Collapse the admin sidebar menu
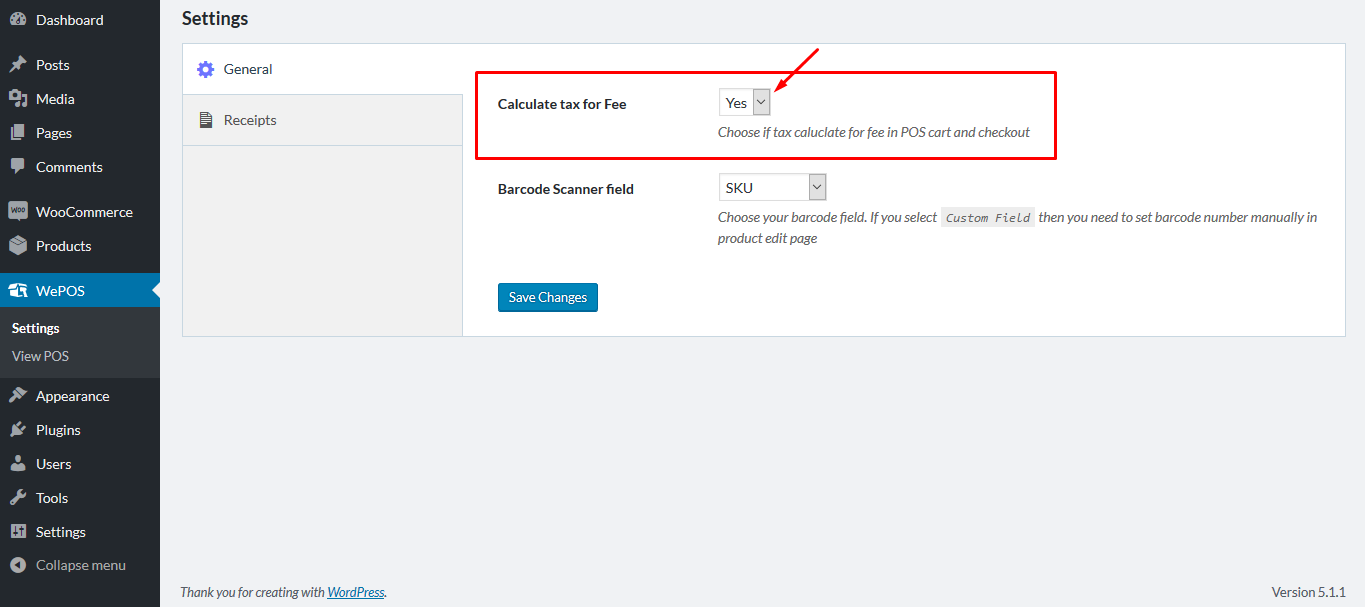 [68, 565]
